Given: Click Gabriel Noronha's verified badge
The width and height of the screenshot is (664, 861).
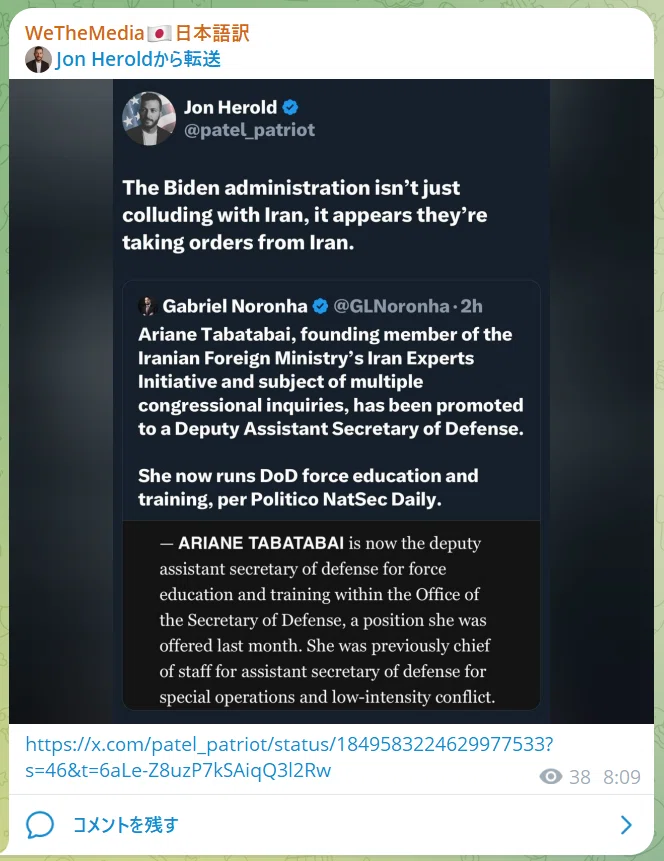Looking at the screenshot, I should click(320, 306).
